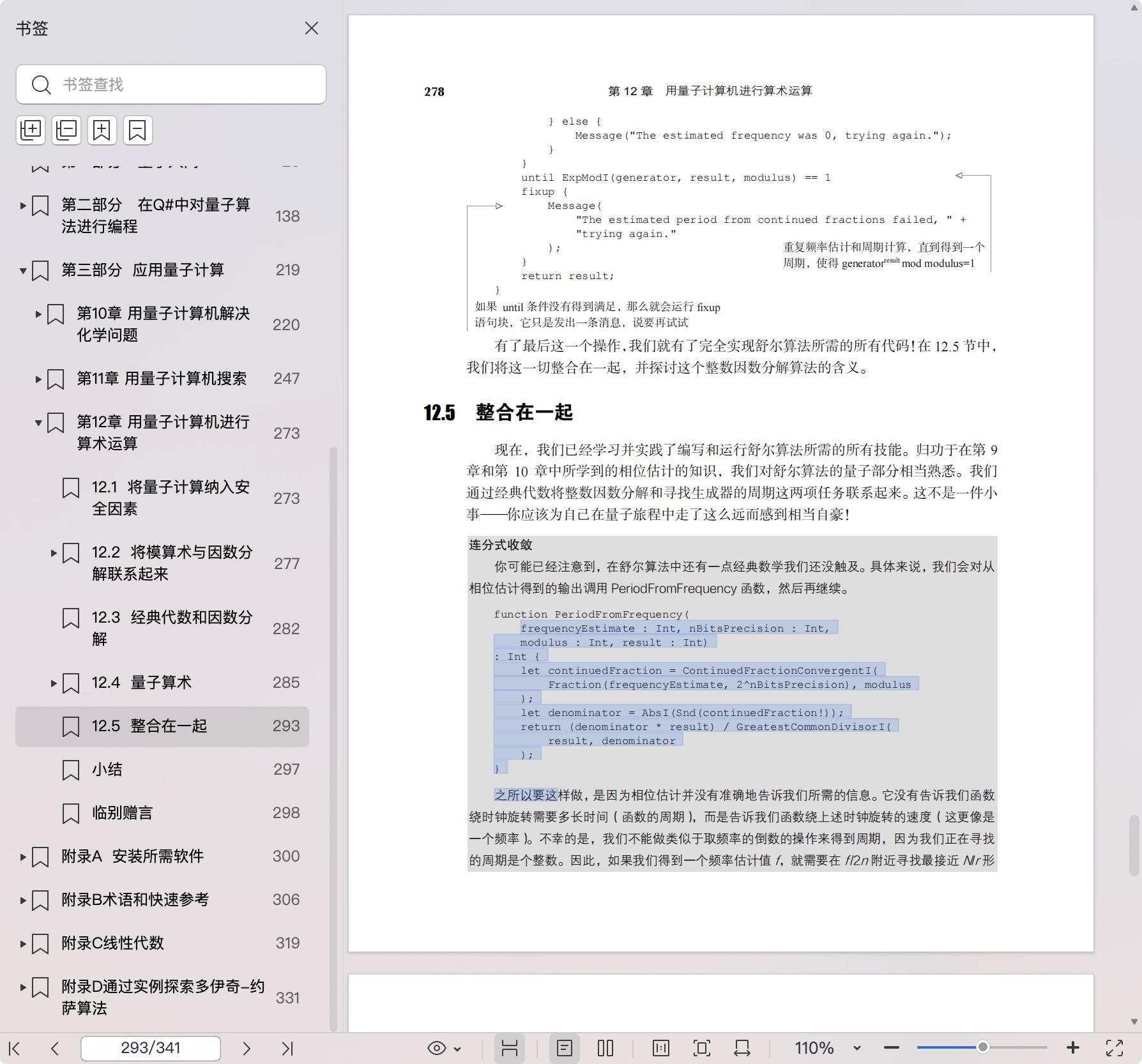Click page number 247 of 第11章 bookmark
The image size is (1142, 1064).
point(286,379)
